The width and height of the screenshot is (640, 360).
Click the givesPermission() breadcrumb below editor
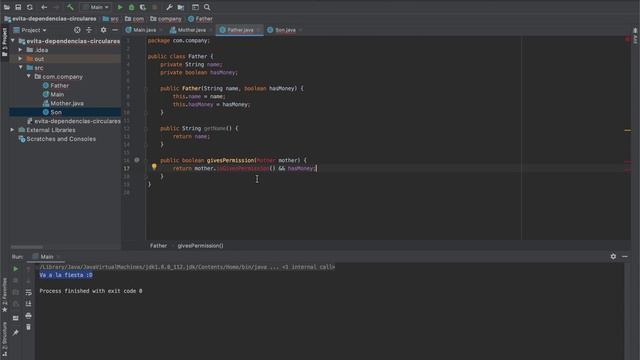(x=200, y=246)
